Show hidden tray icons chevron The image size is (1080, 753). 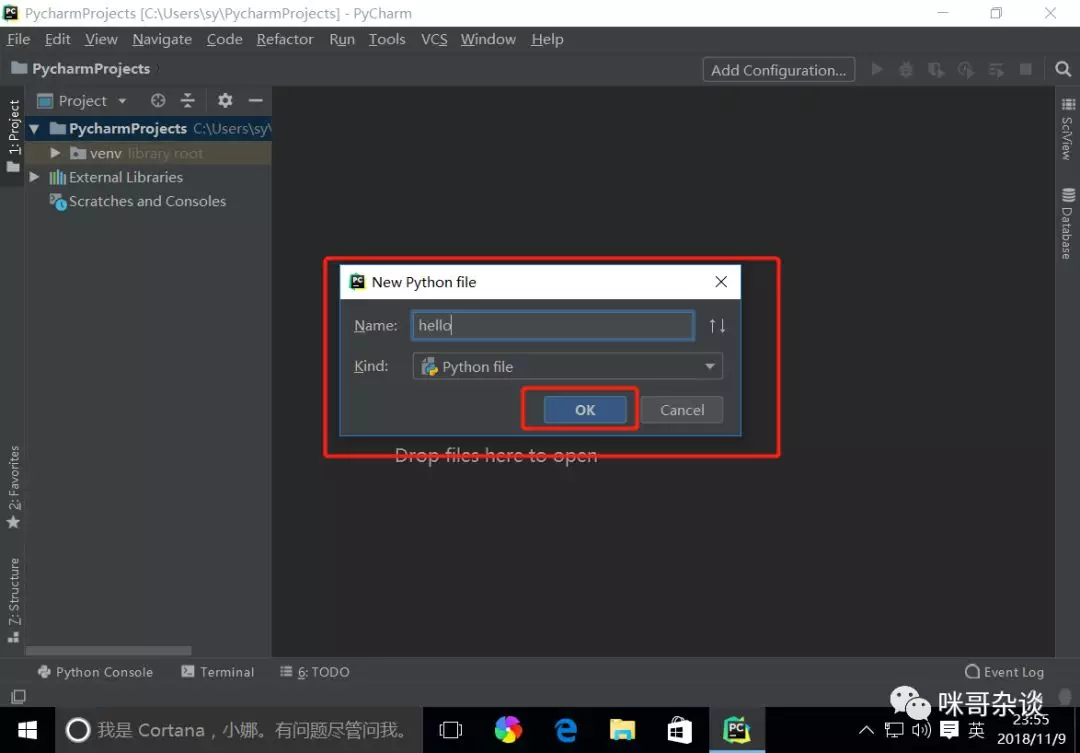(866, 730)
